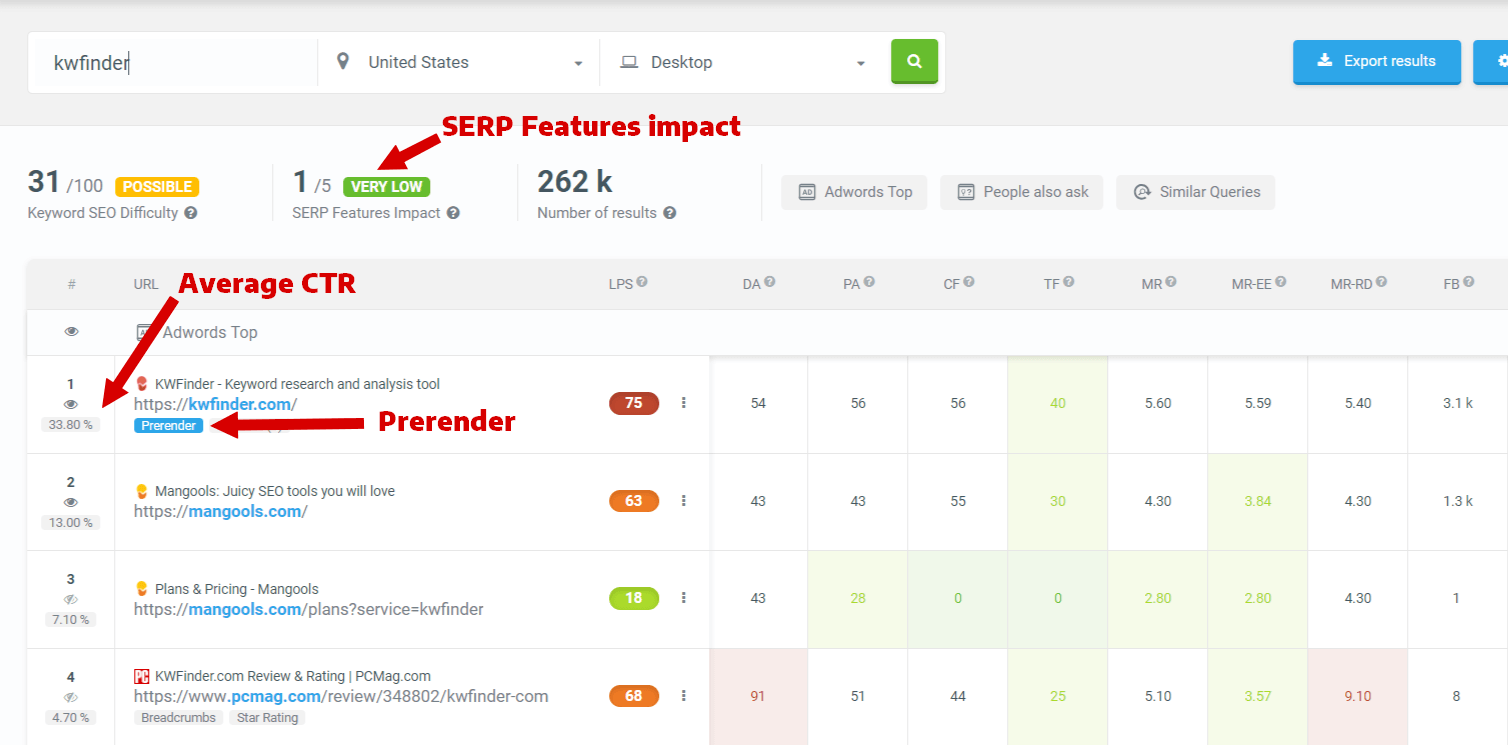Select the People also ask tab
Screen dimensions: 1508x745
point(1022,192)
